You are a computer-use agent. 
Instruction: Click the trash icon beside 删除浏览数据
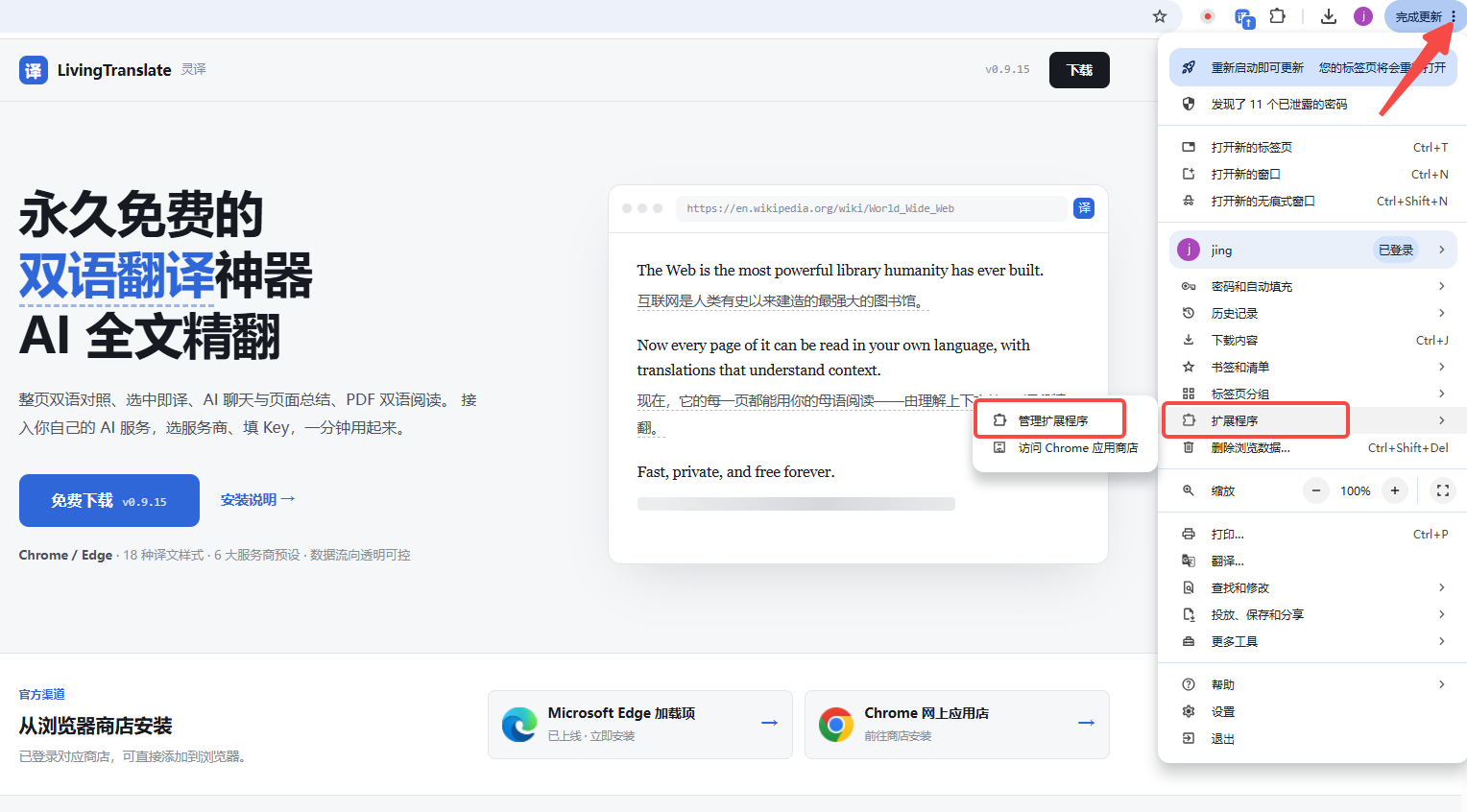[x=1189, y=447]
